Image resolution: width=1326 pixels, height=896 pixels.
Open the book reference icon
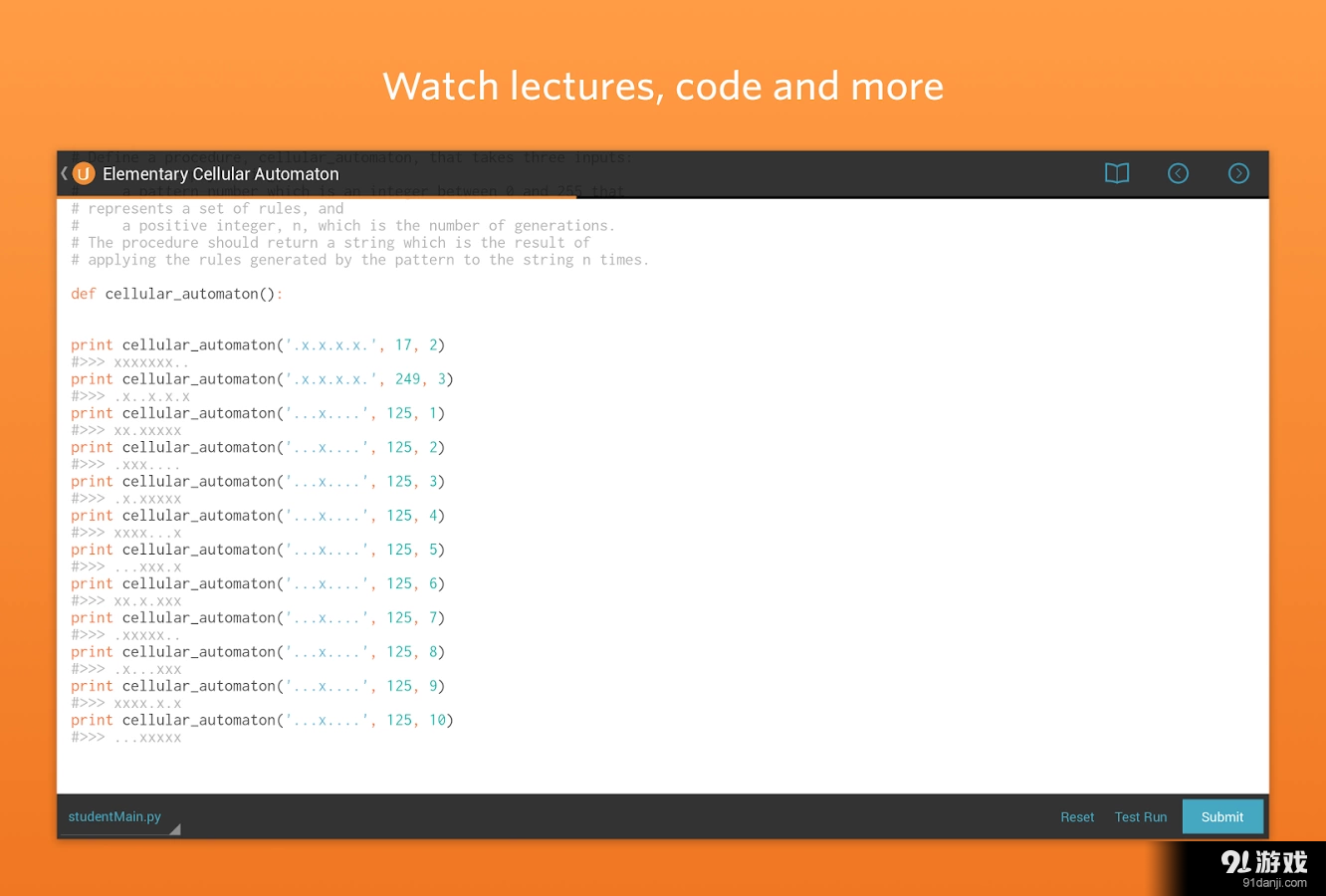pyautogui.click(x=1117, y=174)
